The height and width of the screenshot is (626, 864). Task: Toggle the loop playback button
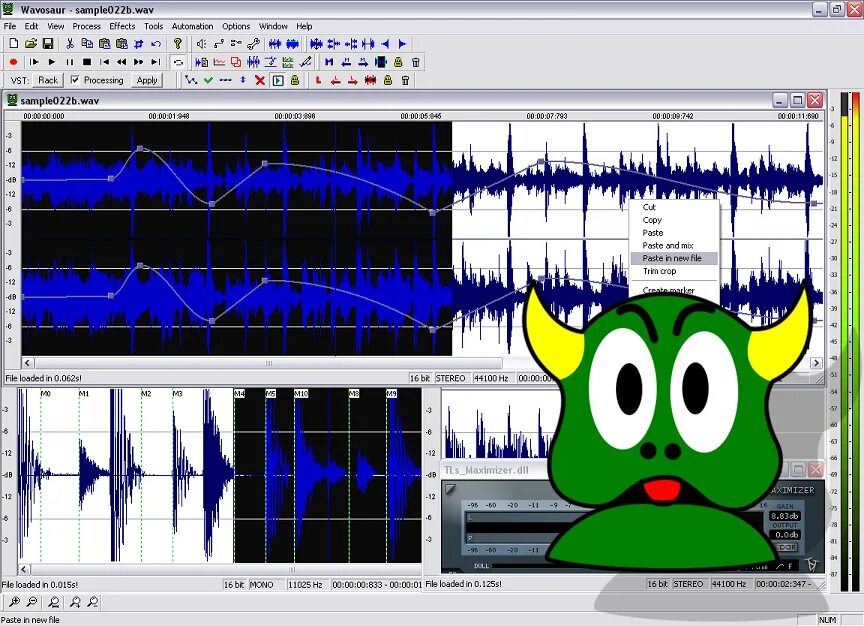click(x=178, y=62)
